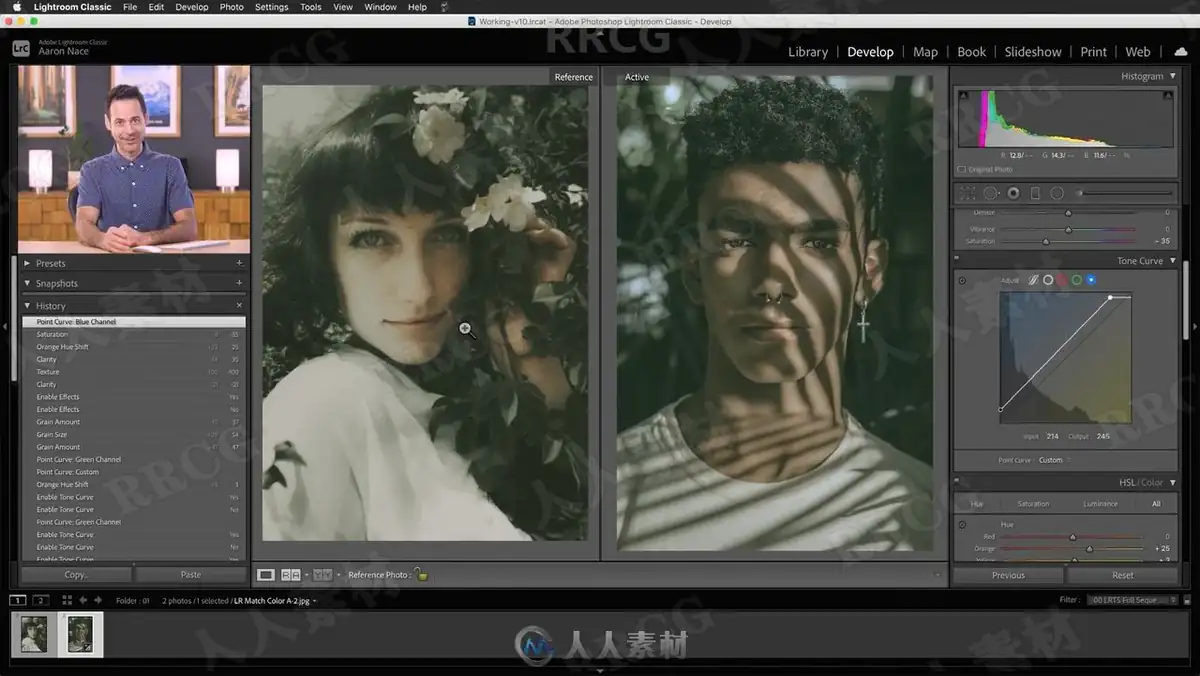This screenshot has height=676, width=1200.
Task: Go back with filmstrip left arrow
Action: pyautogui.click(x=83, y=600)
